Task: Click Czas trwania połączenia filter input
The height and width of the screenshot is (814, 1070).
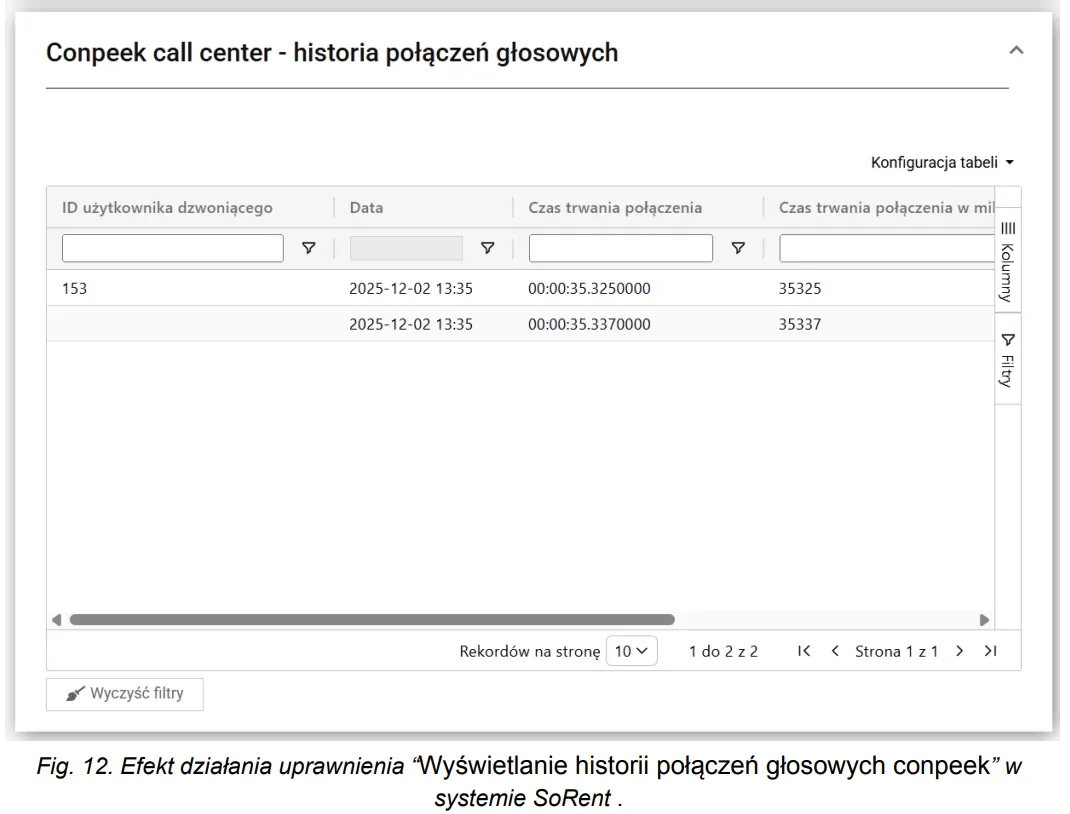Action: click(x=620, y=248)
